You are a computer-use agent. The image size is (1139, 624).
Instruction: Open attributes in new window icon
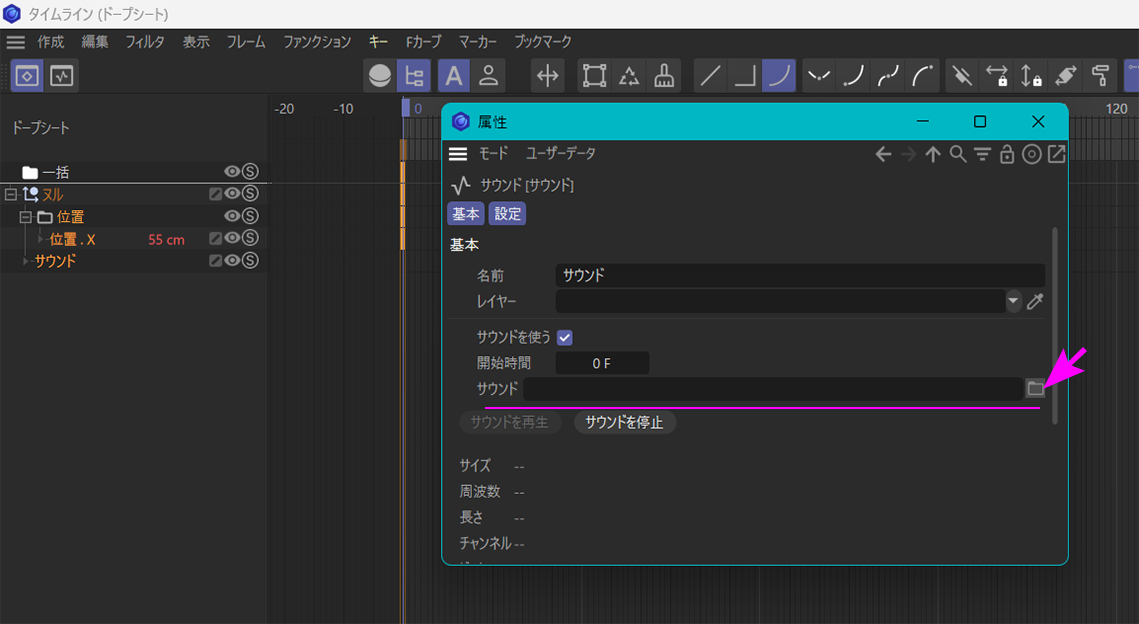pyautogui.click(x=1056, y=154)
